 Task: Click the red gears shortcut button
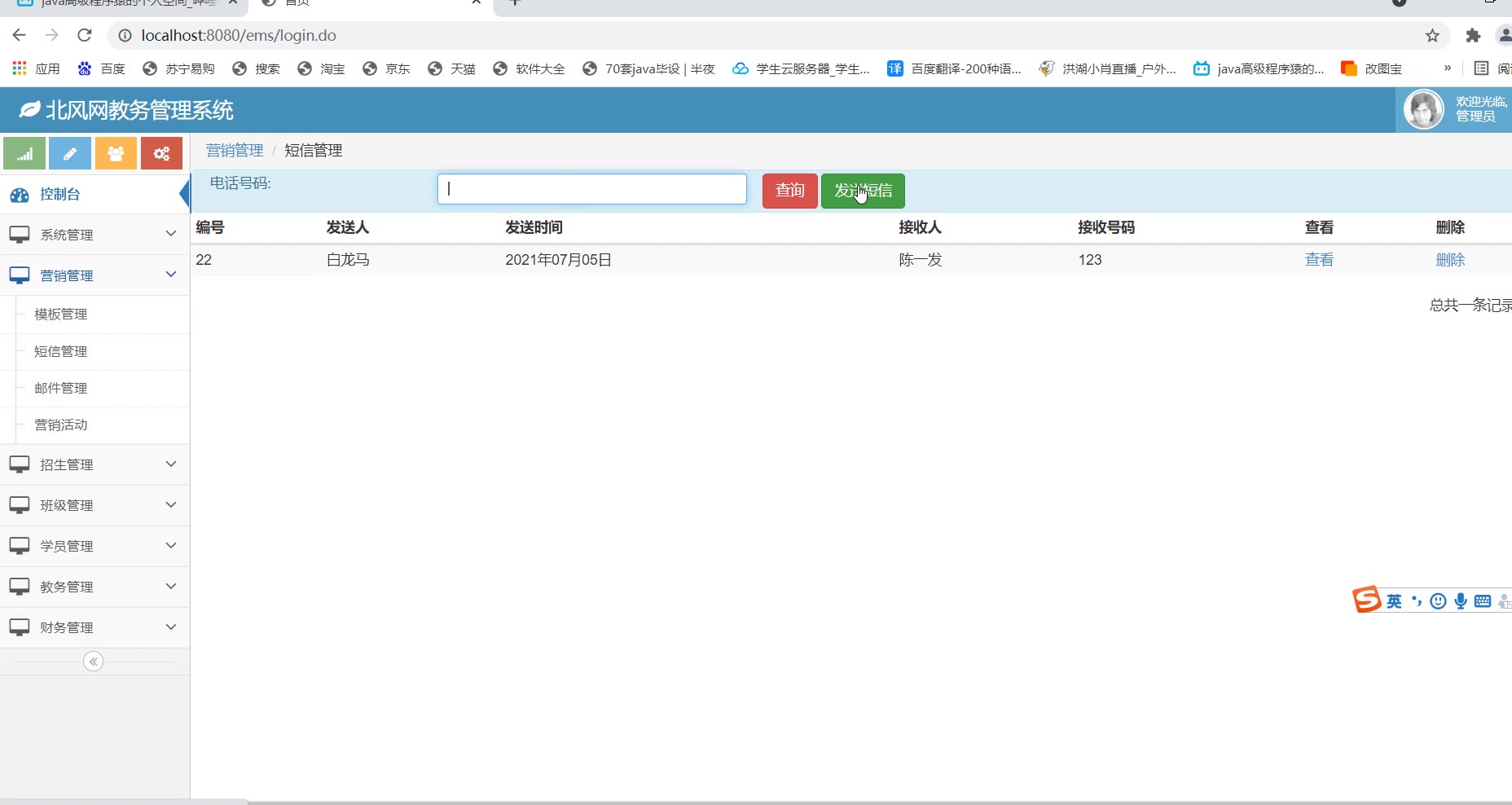click(x=161, y=153)
